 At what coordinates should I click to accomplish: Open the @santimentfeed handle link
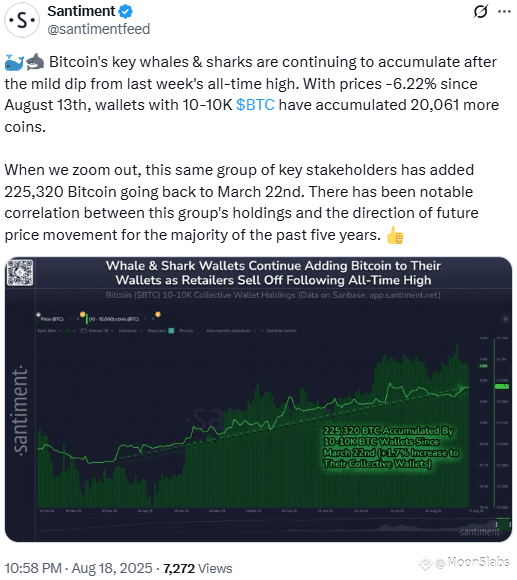(x=99, y=29)
